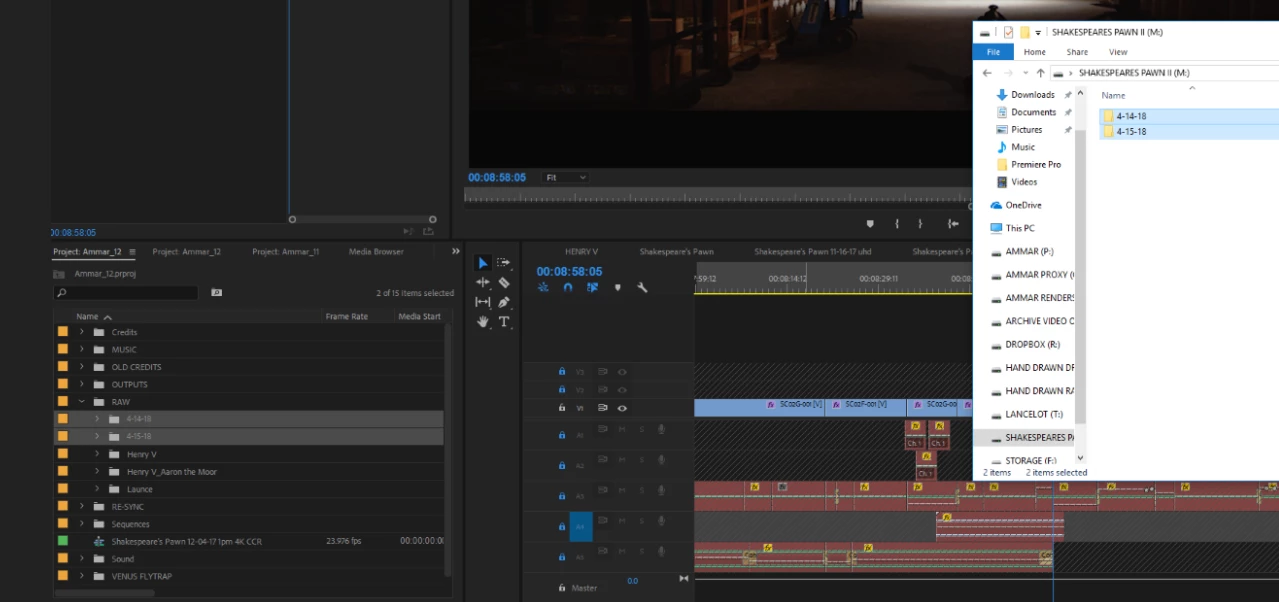This screenshot has height=602, width=1279.
Task: Collapse the RAW bin
Action: pyautogui.click(x=82, y=402)
